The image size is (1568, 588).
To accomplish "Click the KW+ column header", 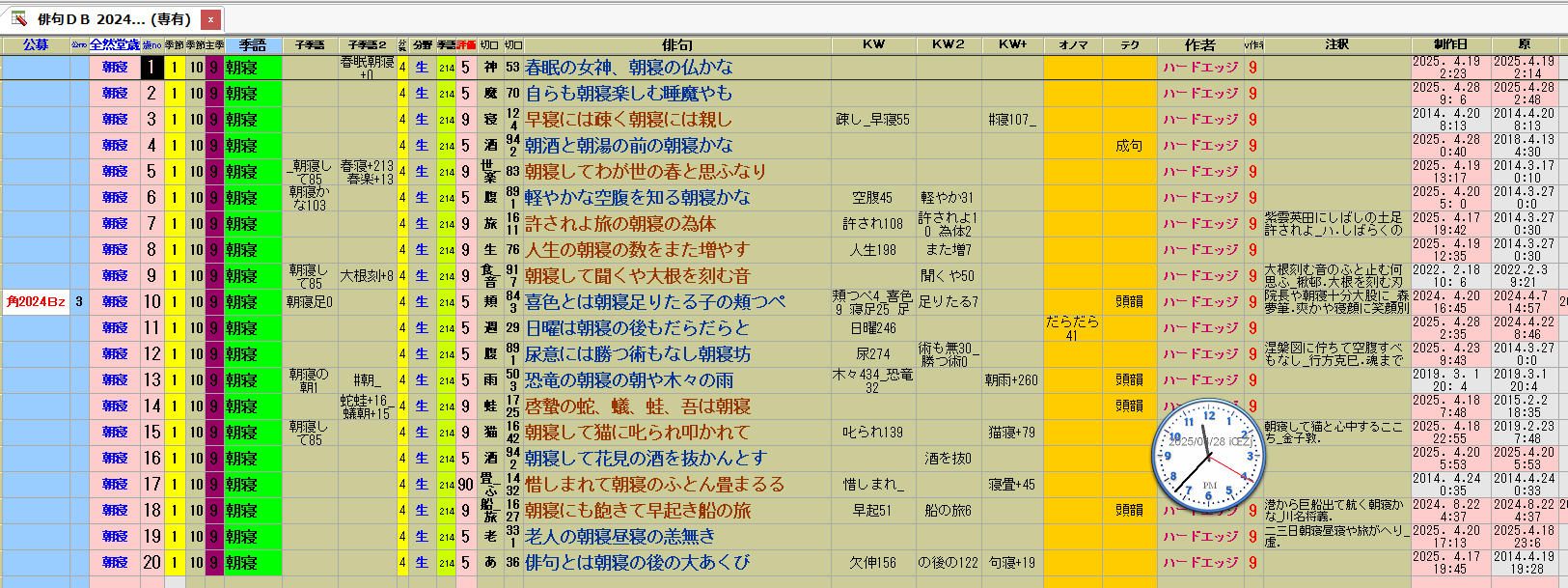I will pyautogui.click(x=1012, y=45).
